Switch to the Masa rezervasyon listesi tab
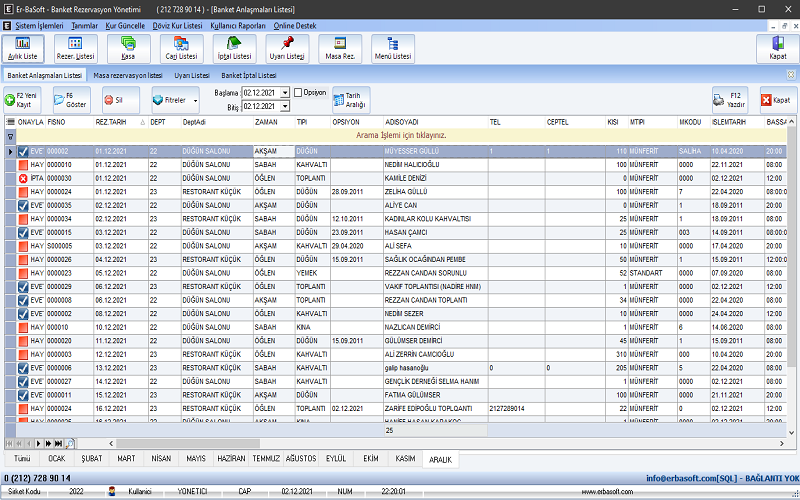Screen dimensions: 800x500 tap(127, 75)
